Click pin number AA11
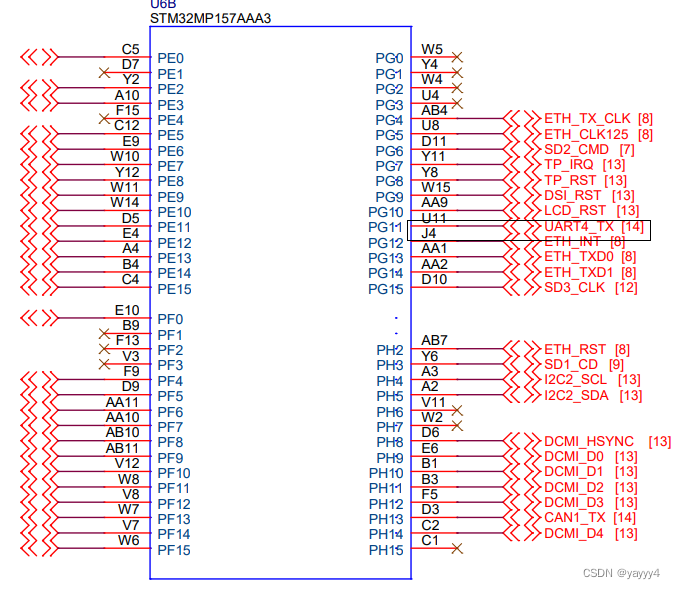 click(122, 403)
